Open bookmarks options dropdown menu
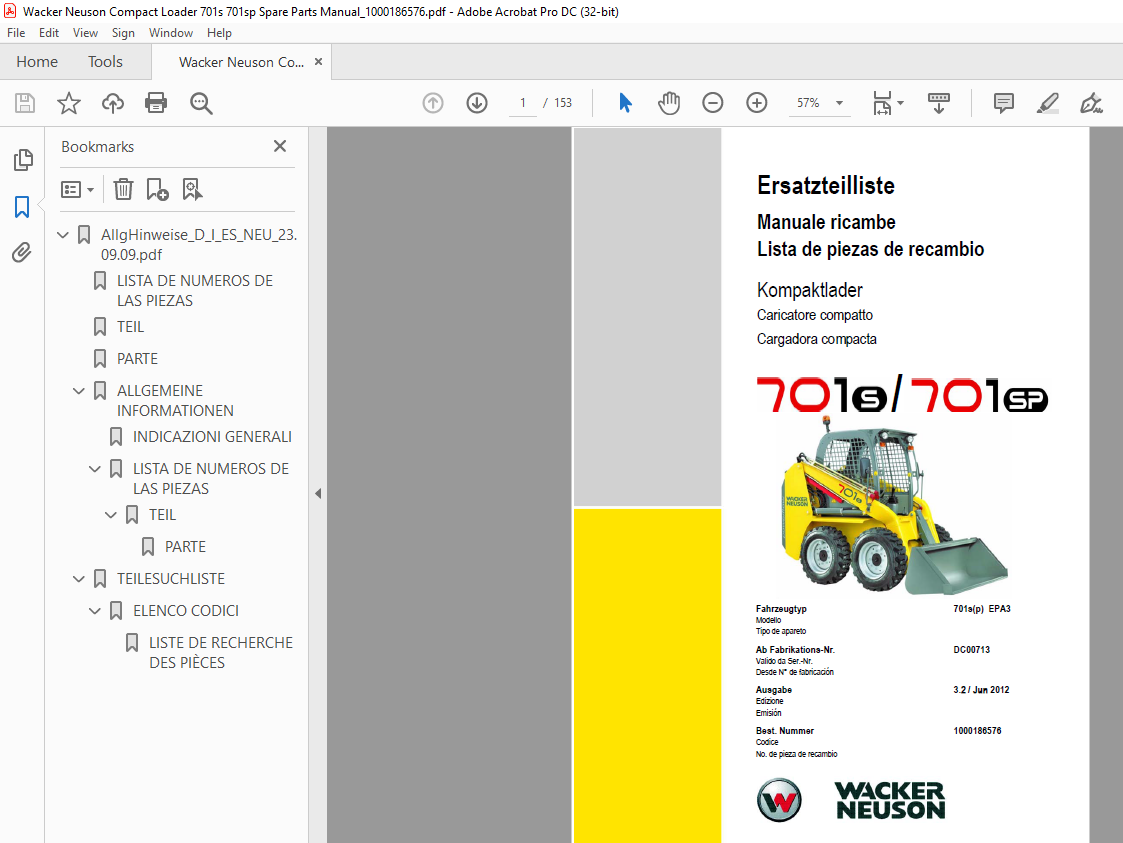The height and width of the screenshot is (843, 1123). (77, 190)
